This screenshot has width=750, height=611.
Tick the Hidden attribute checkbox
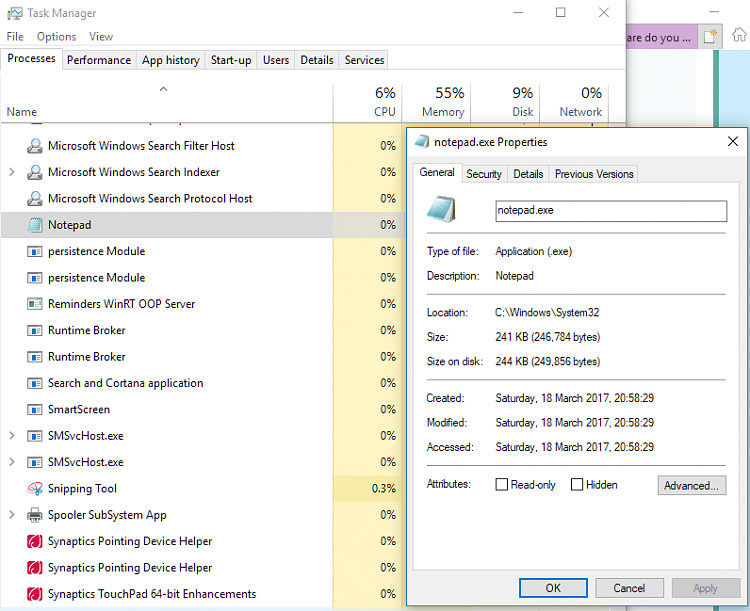click(577, 485)
